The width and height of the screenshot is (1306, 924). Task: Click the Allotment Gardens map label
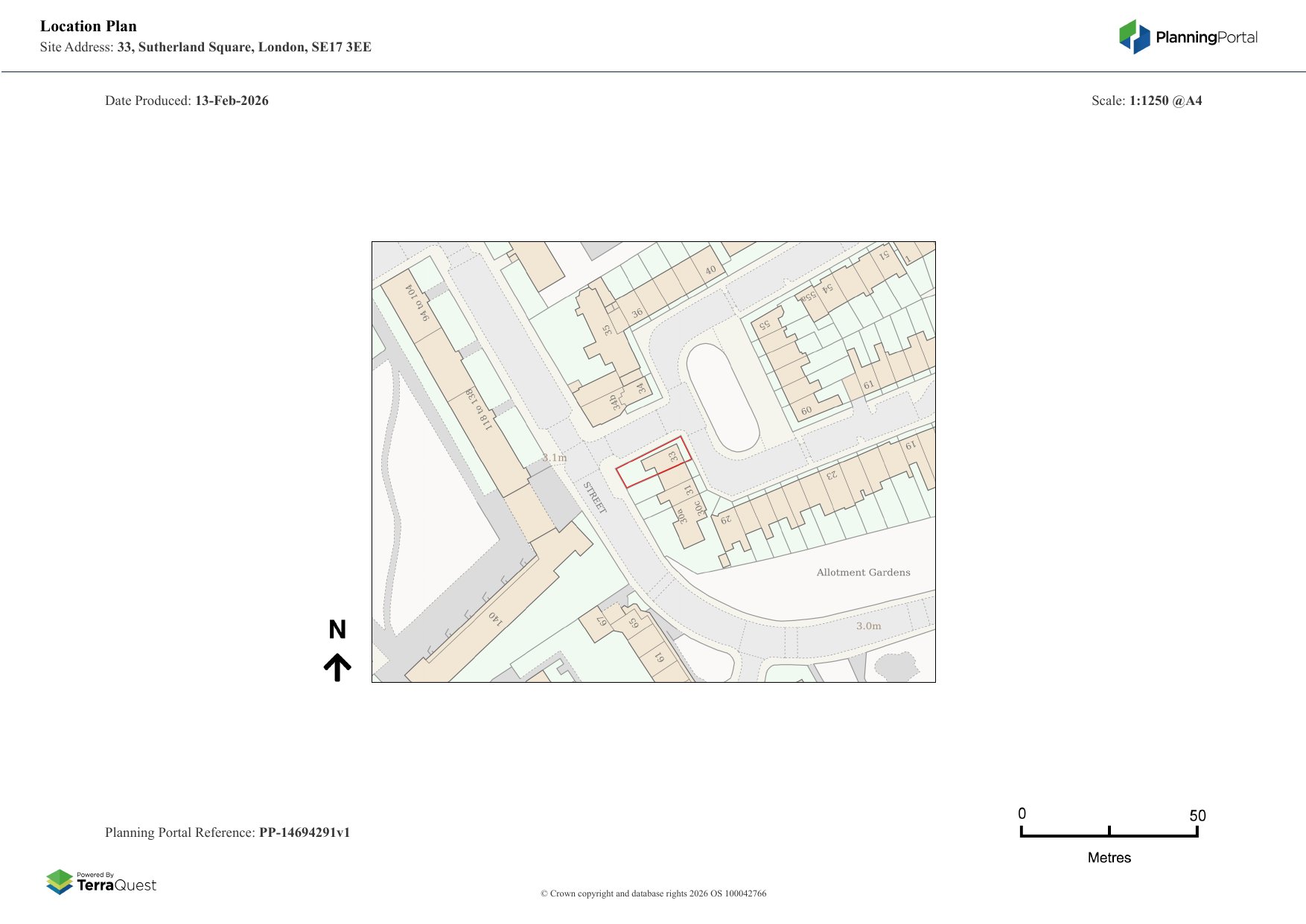863,573
